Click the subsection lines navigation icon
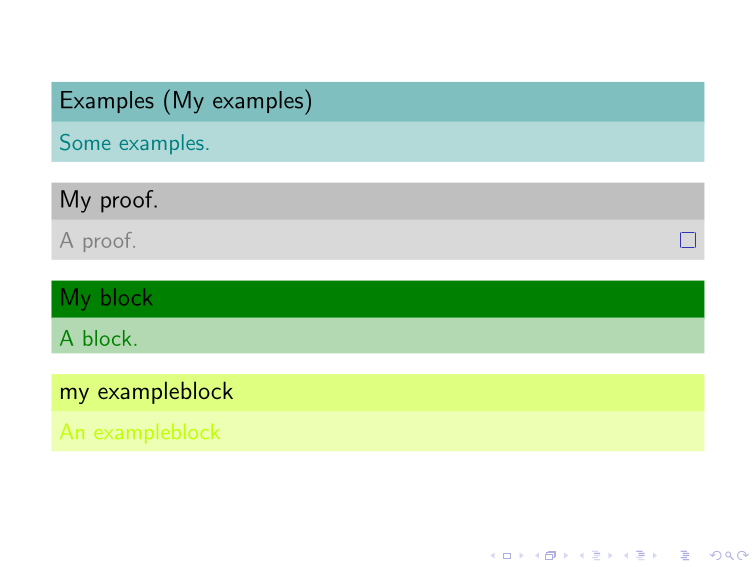 [596, 555]
